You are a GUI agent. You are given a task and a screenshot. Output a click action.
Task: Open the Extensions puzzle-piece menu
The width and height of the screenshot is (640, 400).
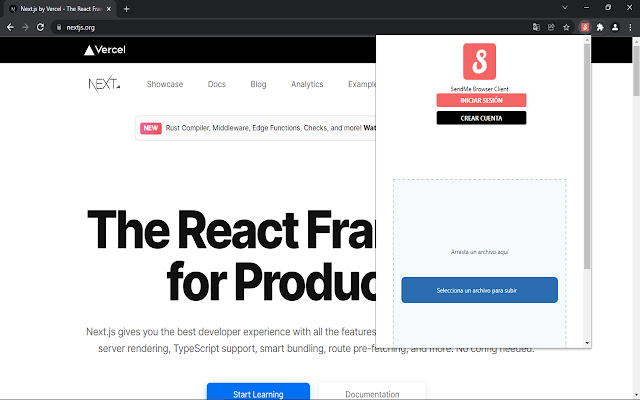[600, 27]
